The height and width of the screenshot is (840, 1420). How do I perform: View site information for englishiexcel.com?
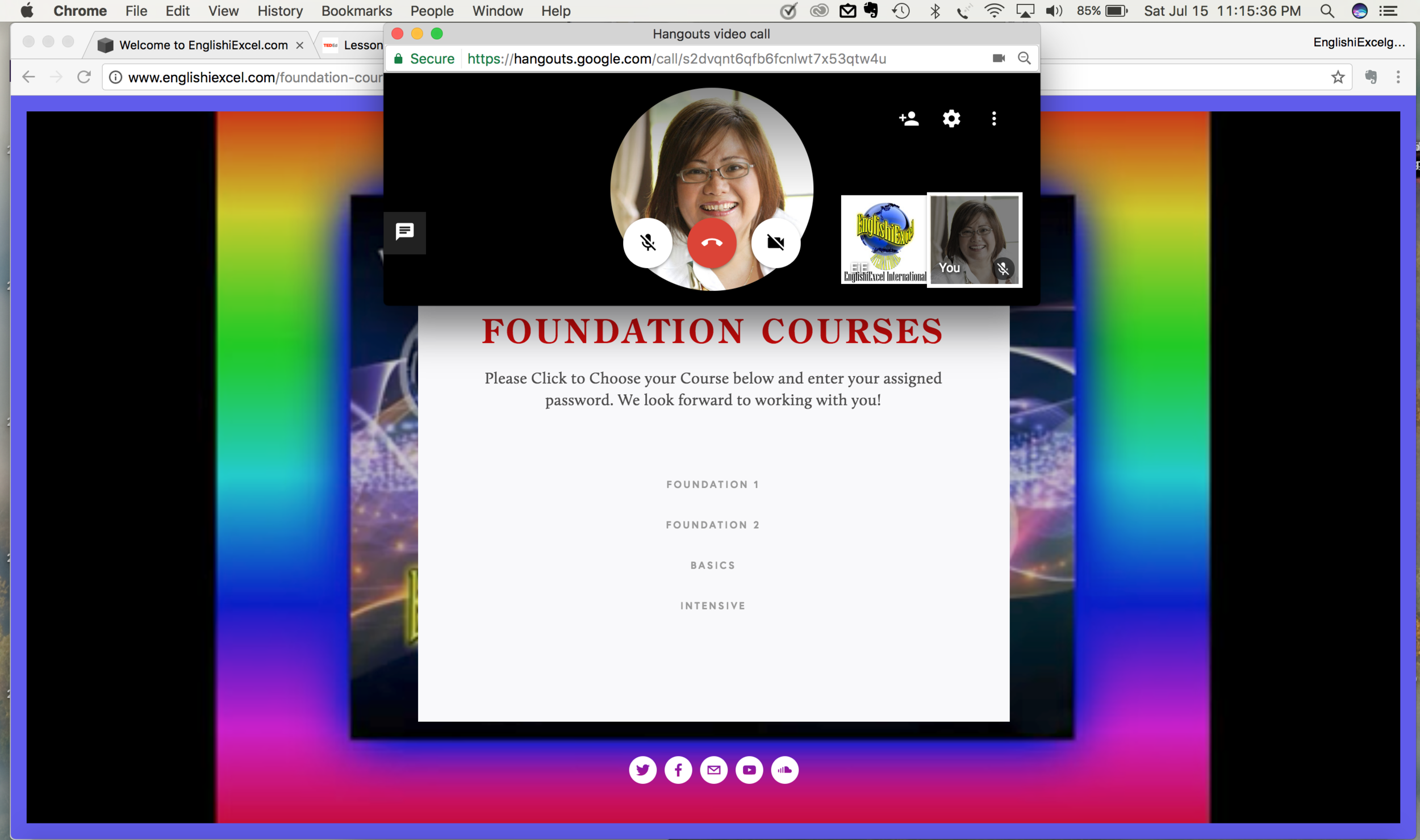pos(115,77)
